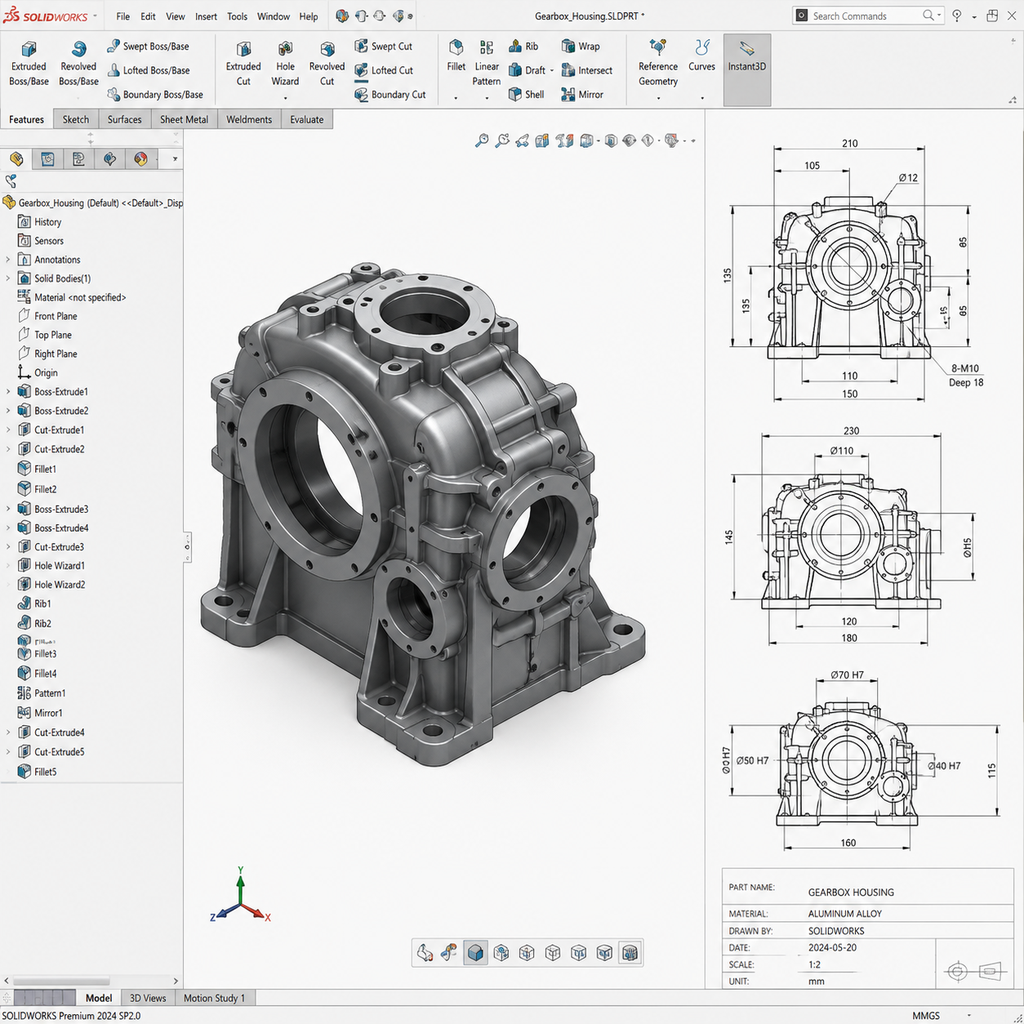
Task: Switch to the Evaluate tab
Action: pyautogui.click(x=307, y=120)
